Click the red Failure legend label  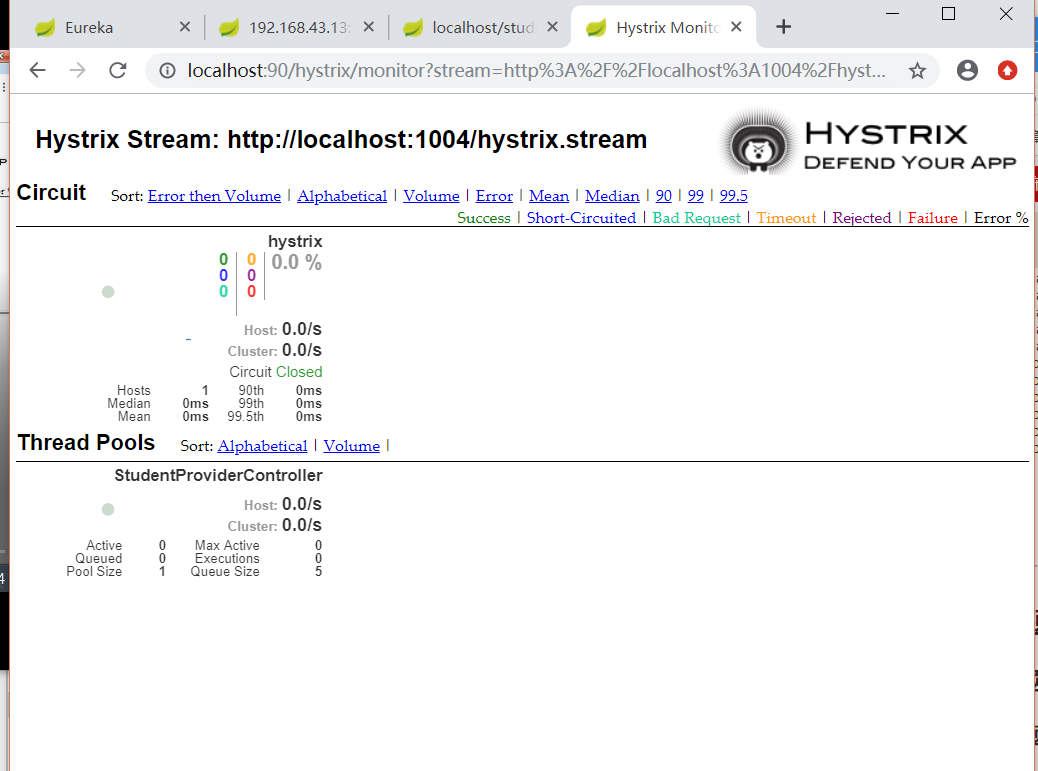pyautogui.click(x=933, y=218)
